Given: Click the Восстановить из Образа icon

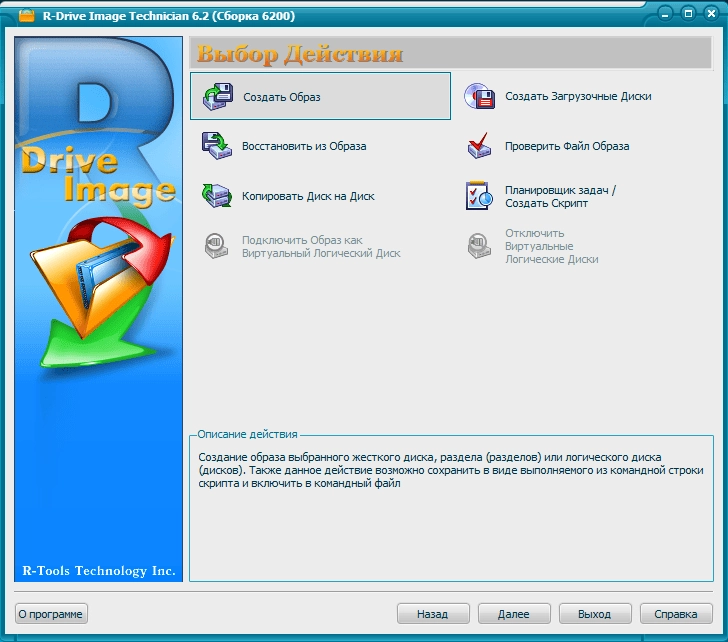Looking at the screenshot, I should [x=216, y=146].
